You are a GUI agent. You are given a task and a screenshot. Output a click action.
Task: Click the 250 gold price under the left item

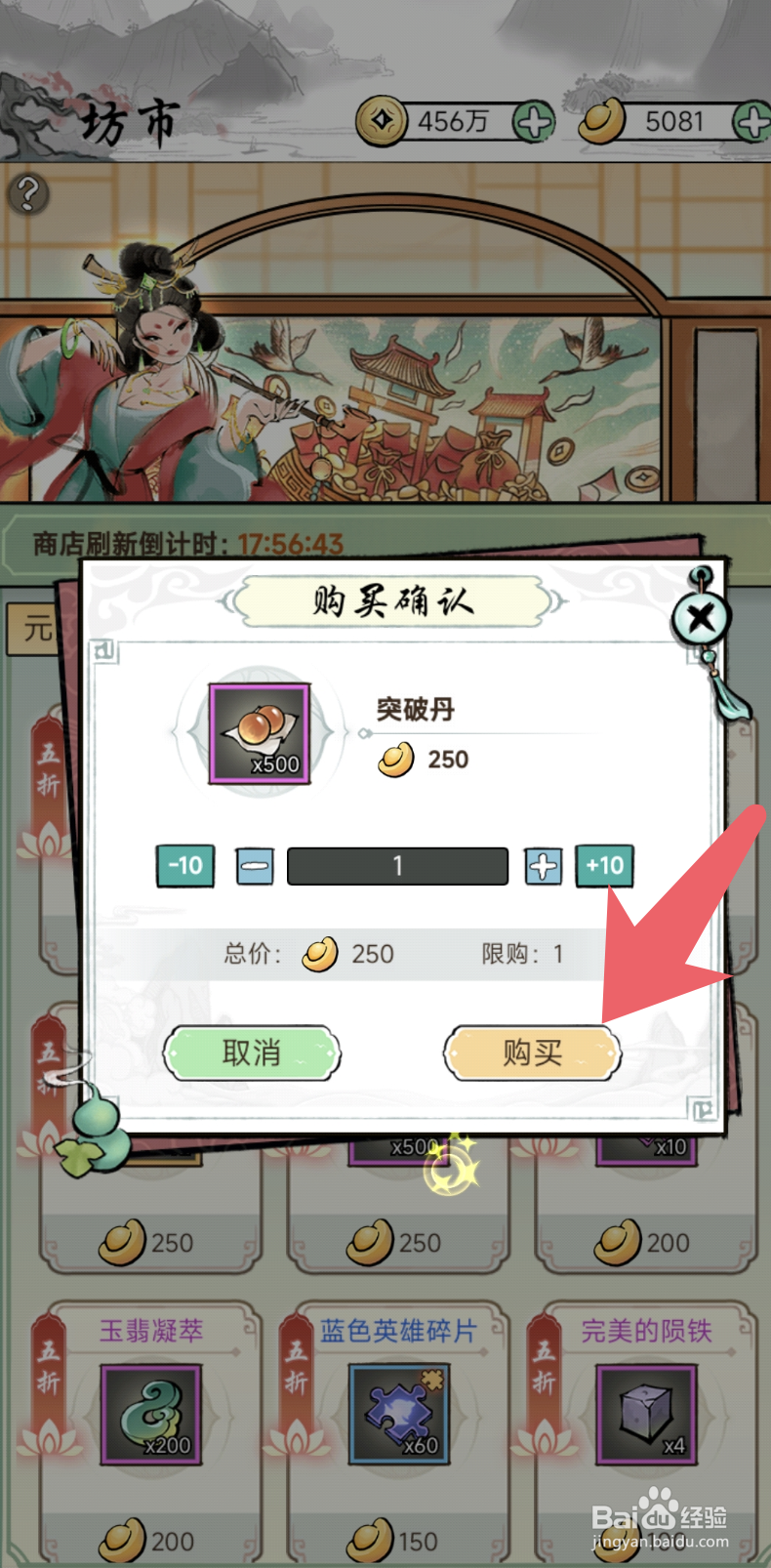146,1243
